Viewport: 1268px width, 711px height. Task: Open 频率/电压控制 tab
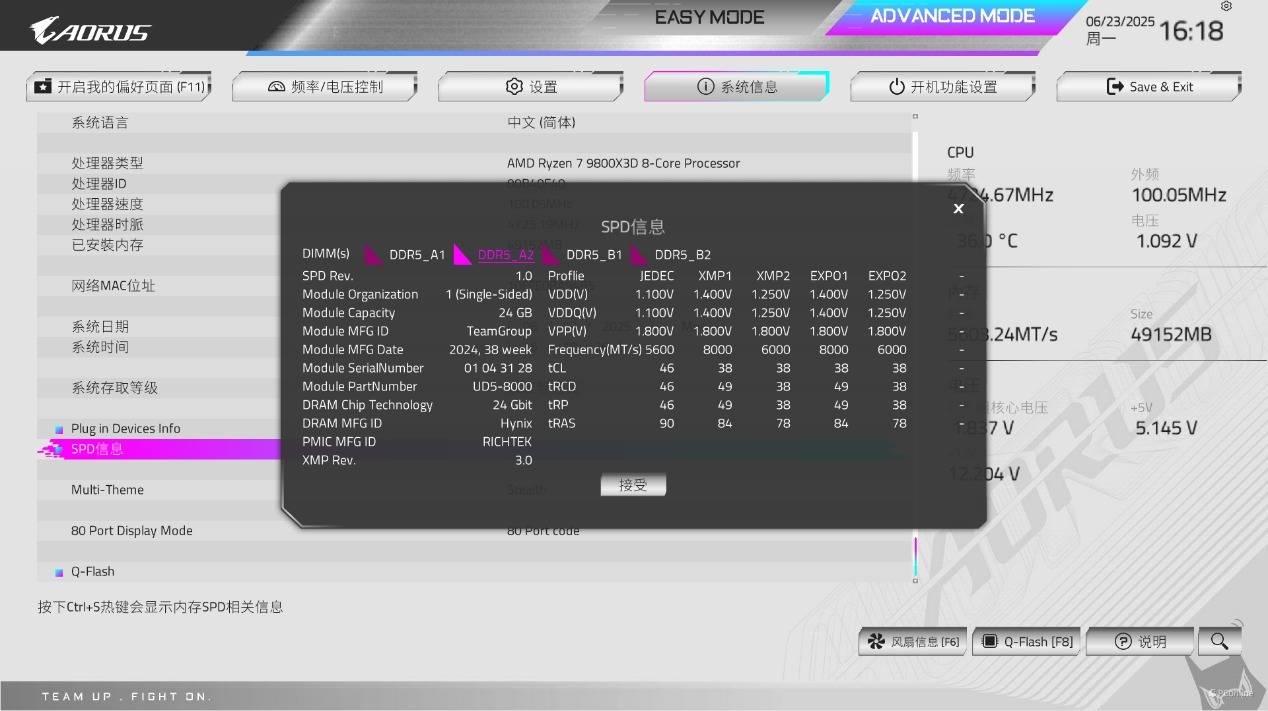[325, 87]
